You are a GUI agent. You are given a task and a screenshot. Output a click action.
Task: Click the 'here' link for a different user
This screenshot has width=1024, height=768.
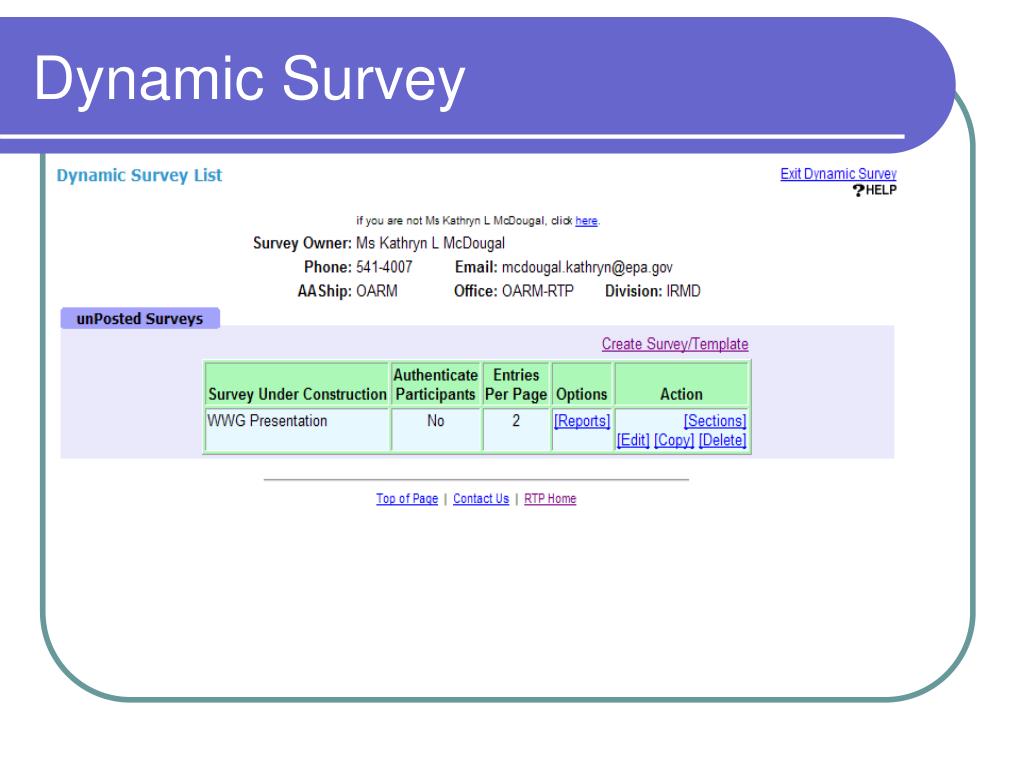pyautogui.click(x=586, y=221)
